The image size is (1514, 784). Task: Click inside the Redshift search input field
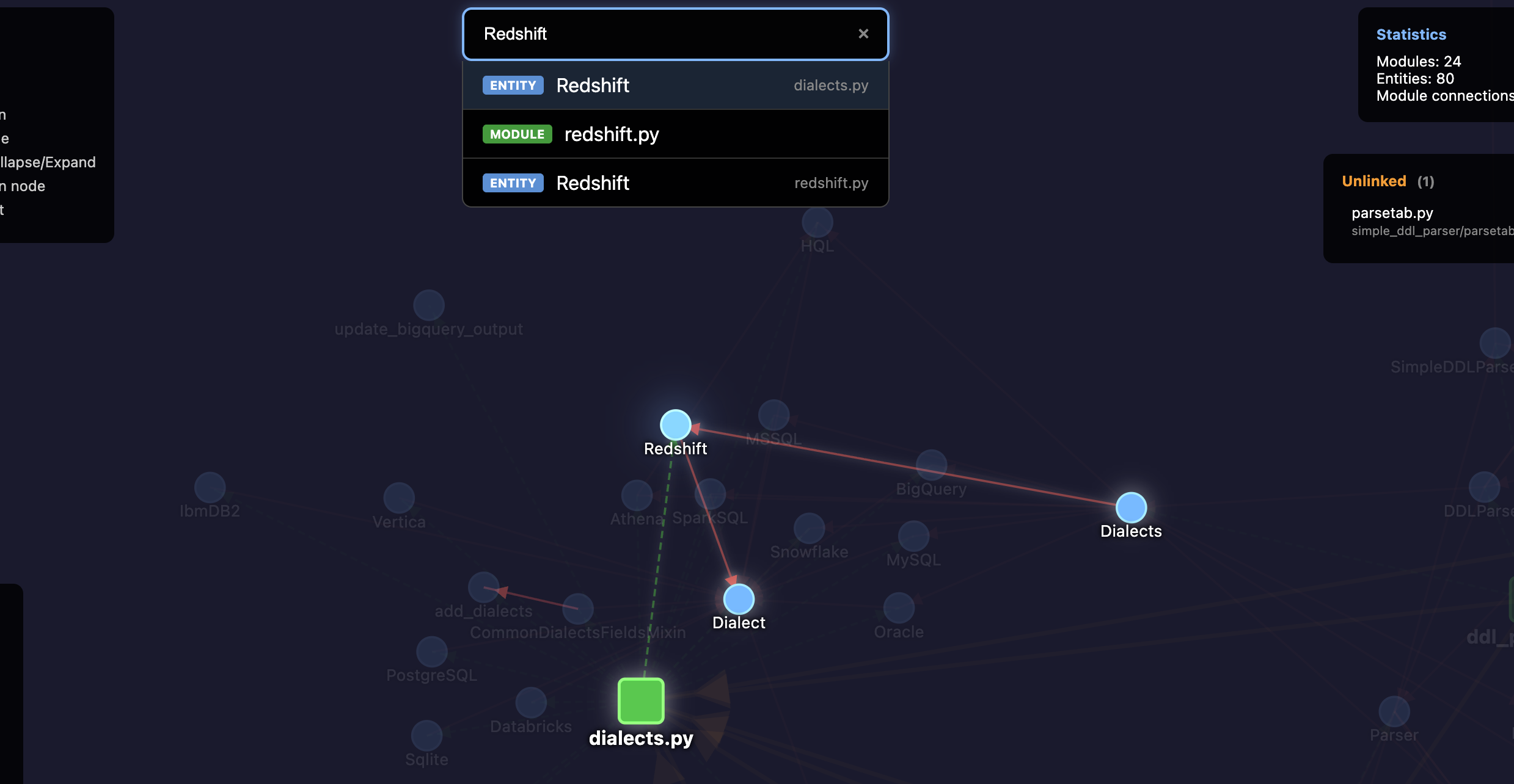click(x=642, y=34)
